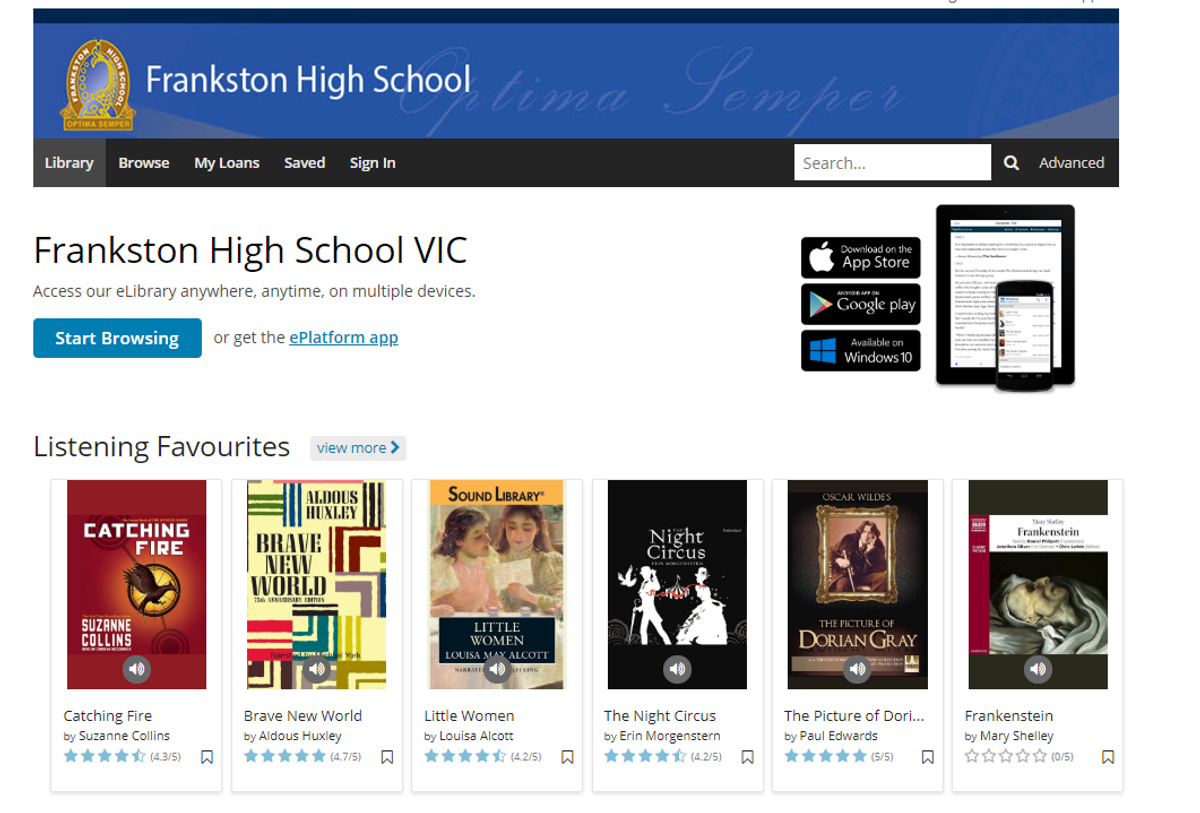Save The Picture of Dorian Gray bookmark
The width and height of the screenshot is (1200, 813).
point(928,757)
